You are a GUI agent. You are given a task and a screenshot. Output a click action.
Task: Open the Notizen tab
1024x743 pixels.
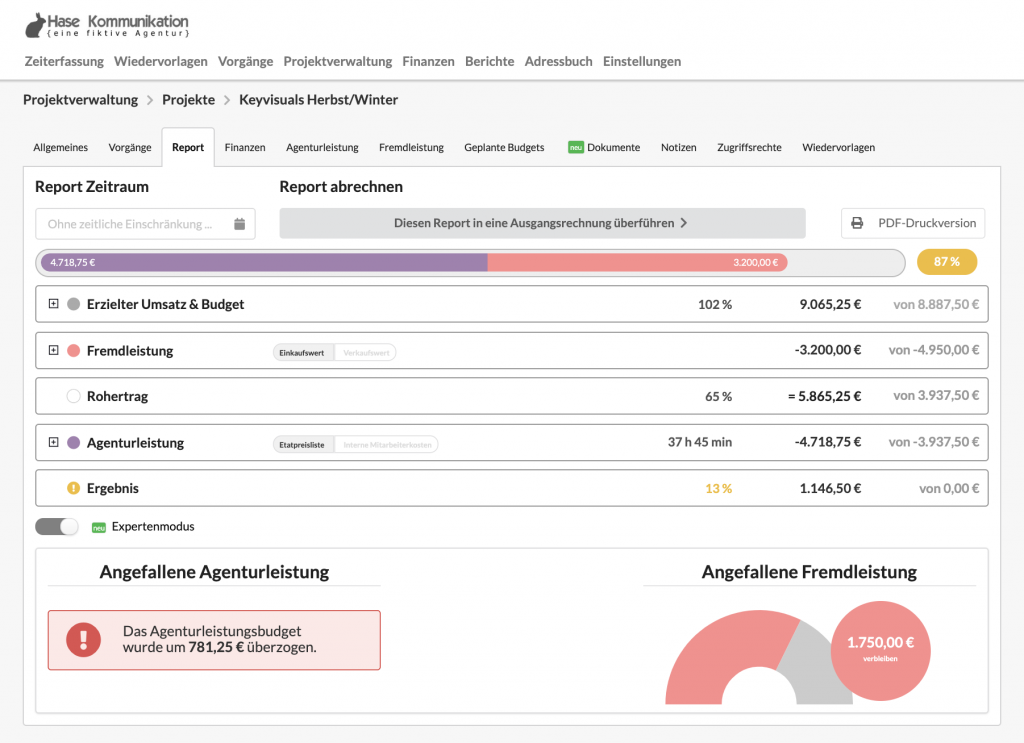coord(679,148)
